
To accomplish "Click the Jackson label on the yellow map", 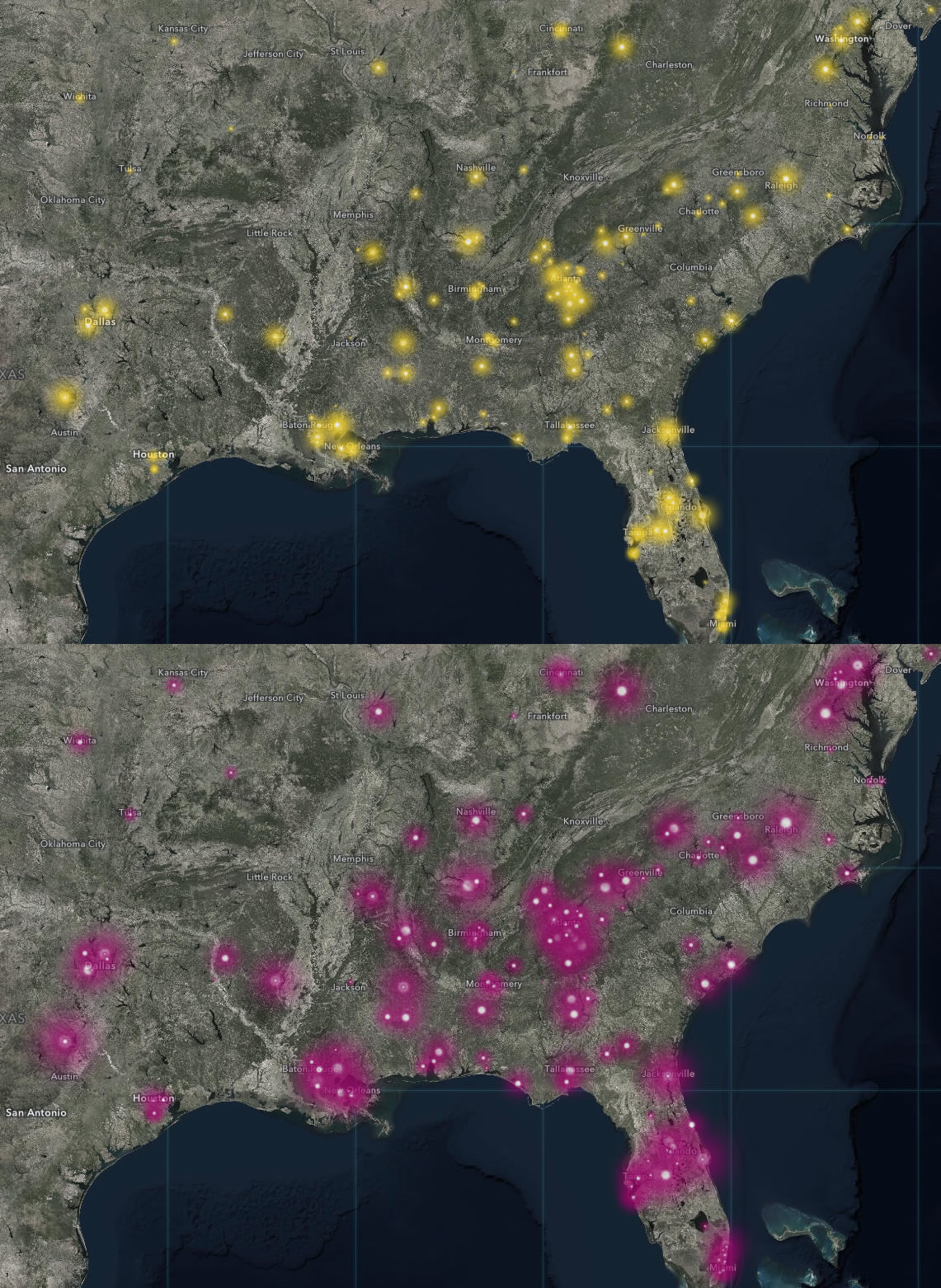I will (x=348, y=343).
